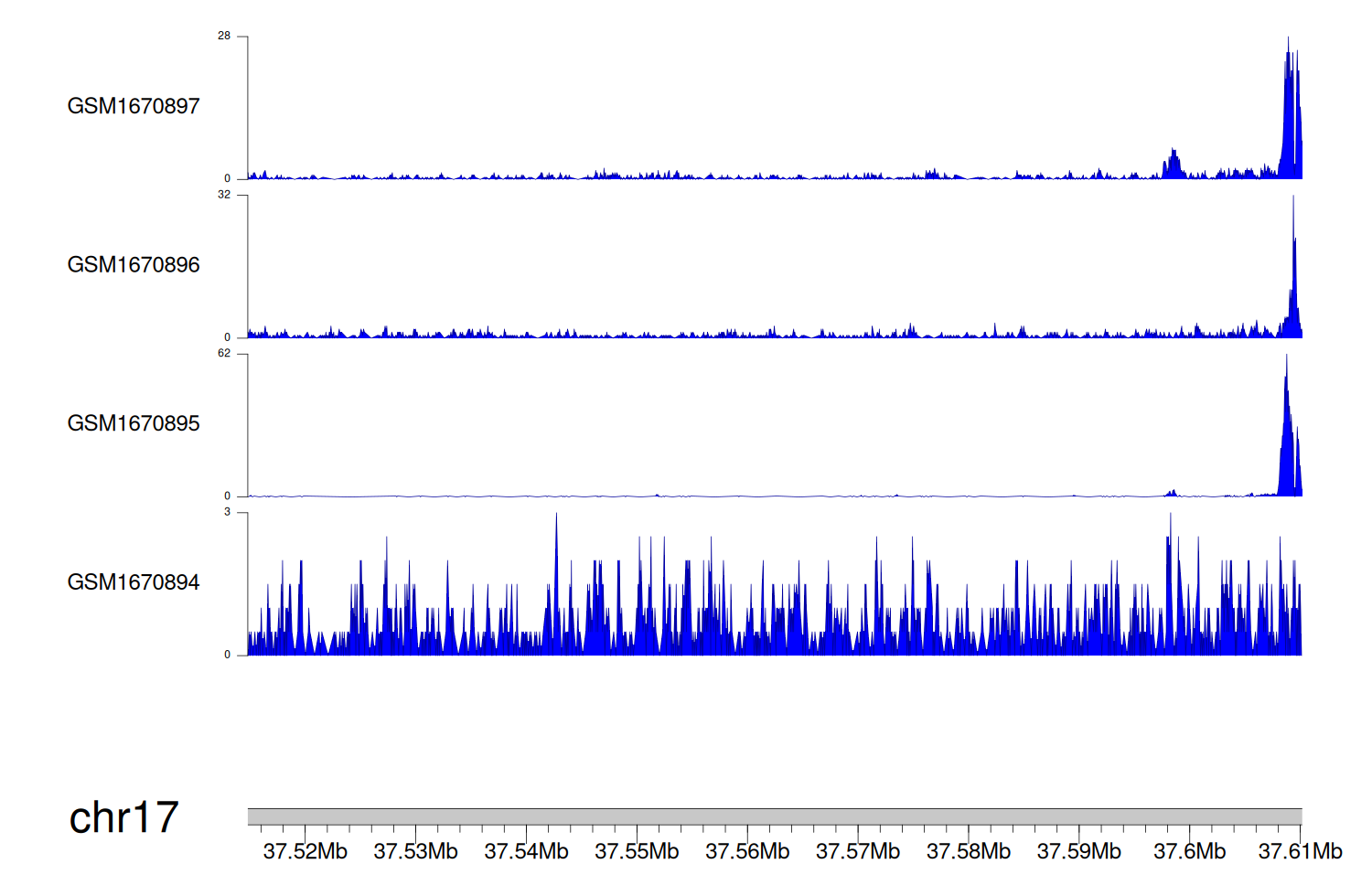Select the 37.57Mb axis position

tap(858, 852)
